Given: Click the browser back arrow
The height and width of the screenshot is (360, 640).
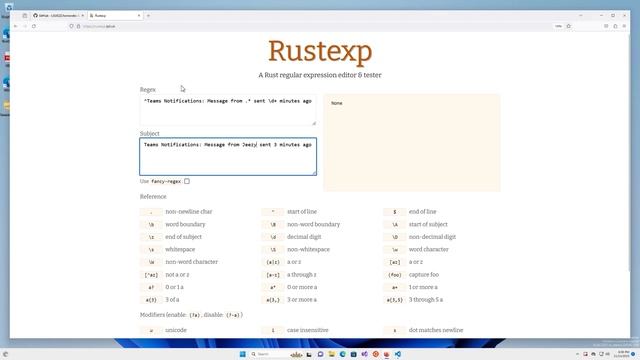Looking at the screenshot, I should click(16, 26).
